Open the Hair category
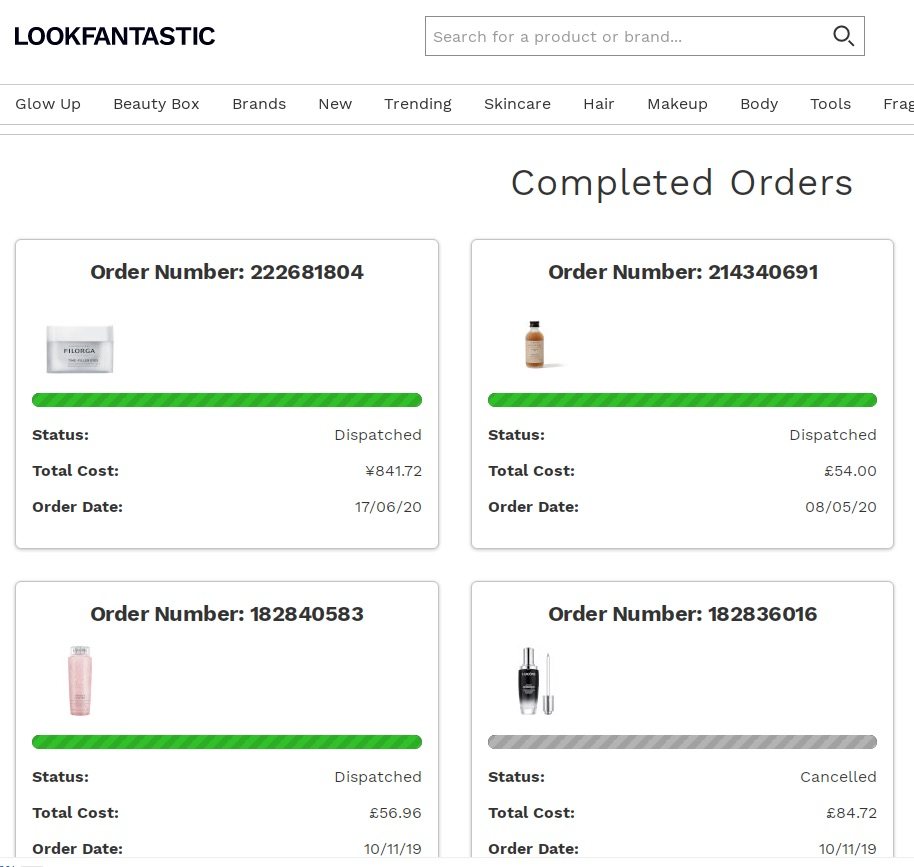914x867 pixels. click(x=599, y=104)
